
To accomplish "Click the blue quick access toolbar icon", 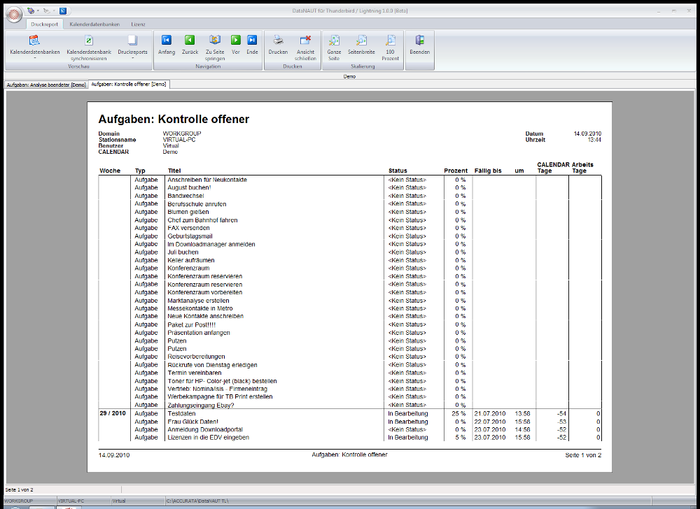I will point(63,11).
